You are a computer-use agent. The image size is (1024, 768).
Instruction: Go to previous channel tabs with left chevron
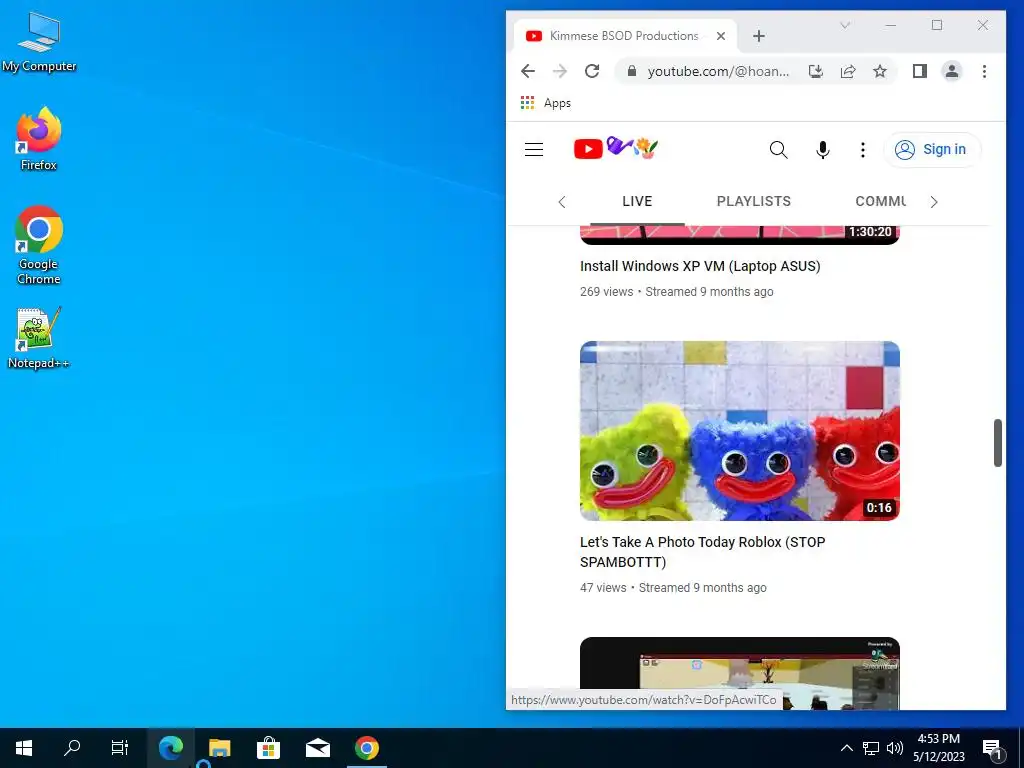[x=562, y=202]
